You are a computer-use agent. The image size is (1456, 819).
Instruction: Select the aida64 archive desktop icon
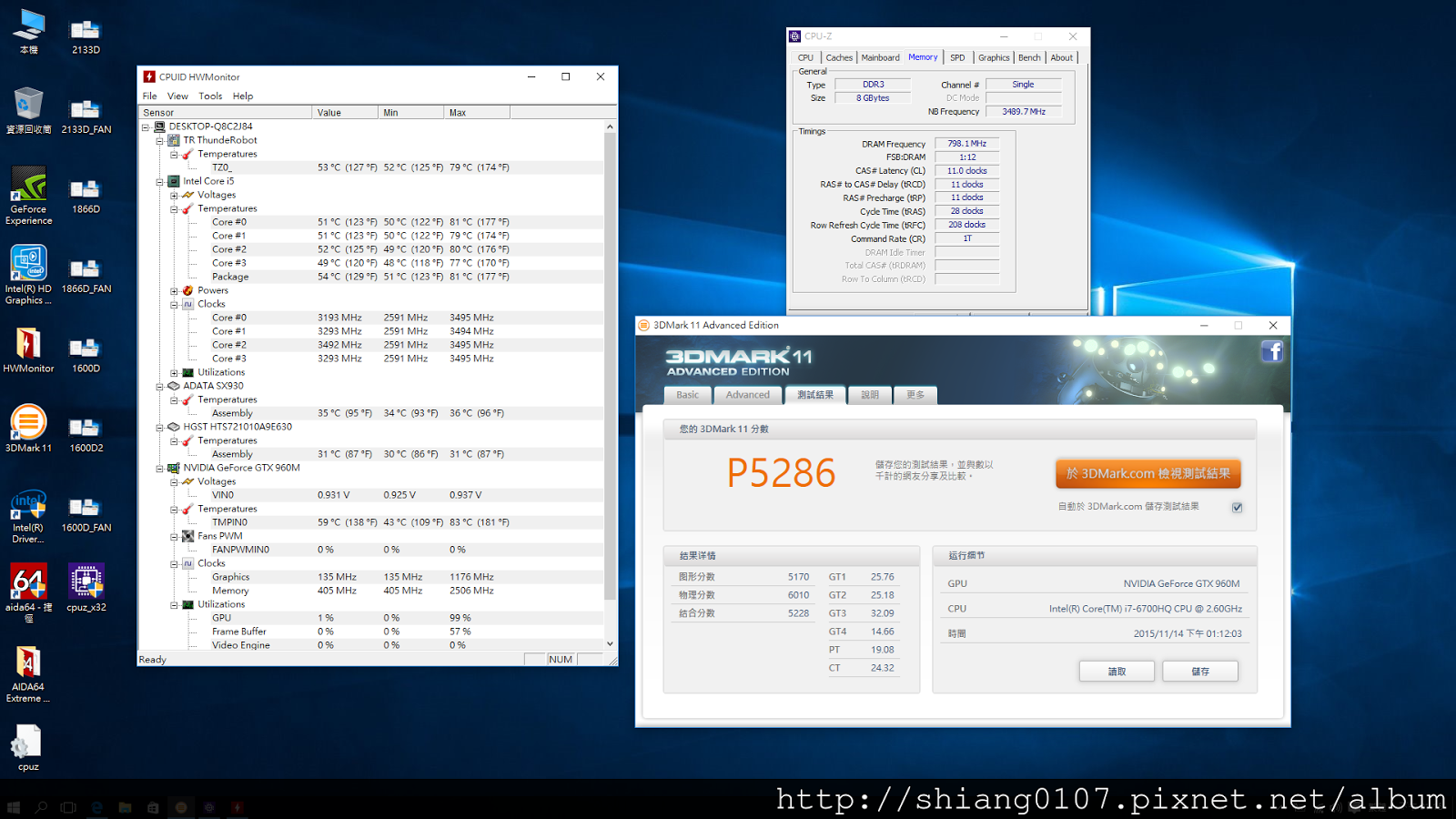(x=28, y=591)
